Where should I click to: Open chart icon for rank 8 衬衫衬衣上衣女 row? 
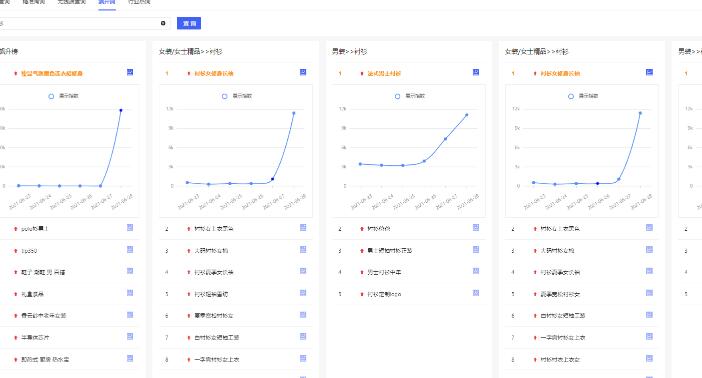(x=649, y=358)
